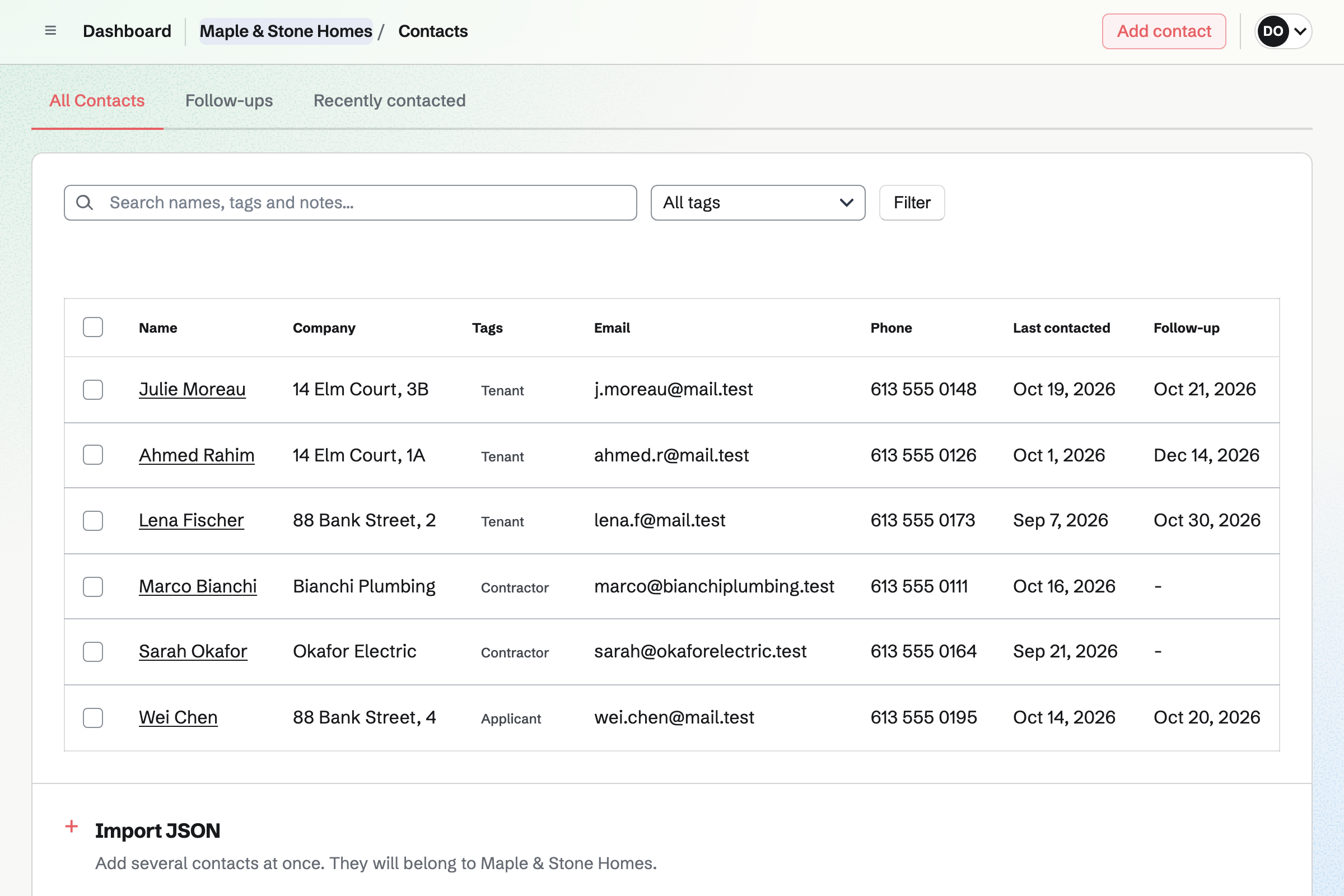Go to Dashboard in header
Viewport: 1344px width, 896px height.
tap(127, 31)
